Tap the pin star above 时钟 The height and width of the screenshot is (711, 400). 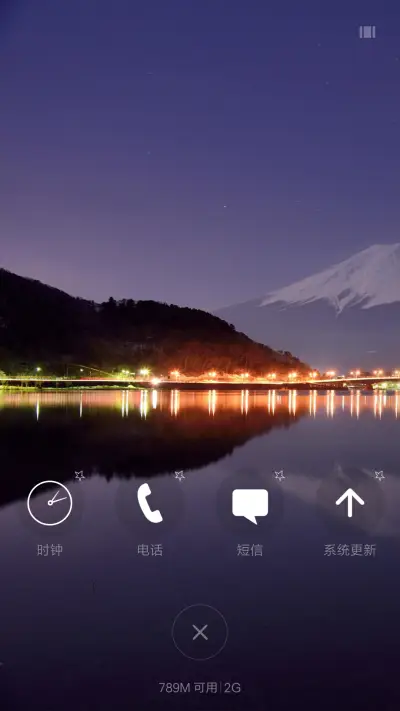point(80,476)
